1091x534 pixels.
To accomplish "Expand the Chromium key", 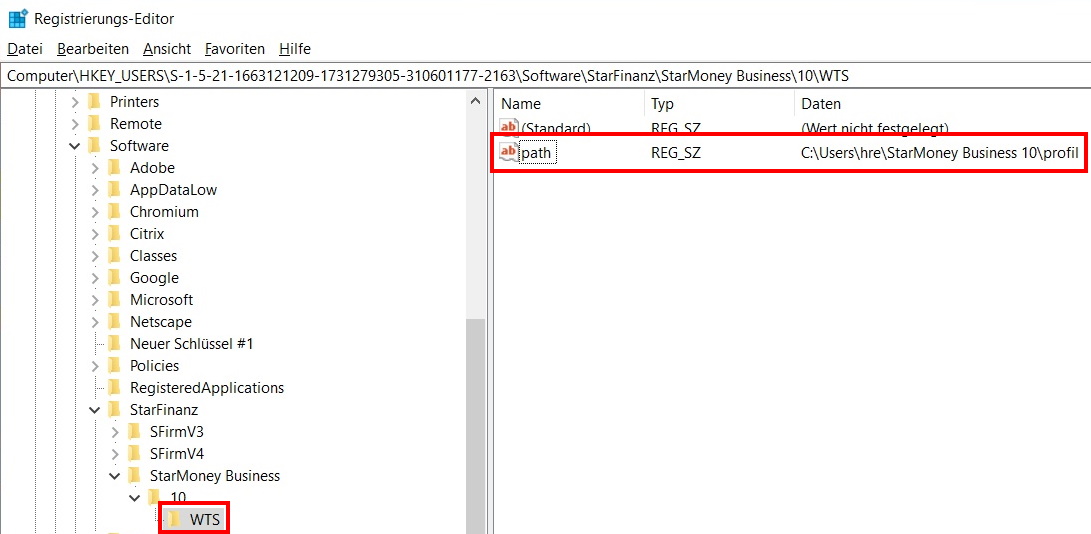I will coord(95,212).
